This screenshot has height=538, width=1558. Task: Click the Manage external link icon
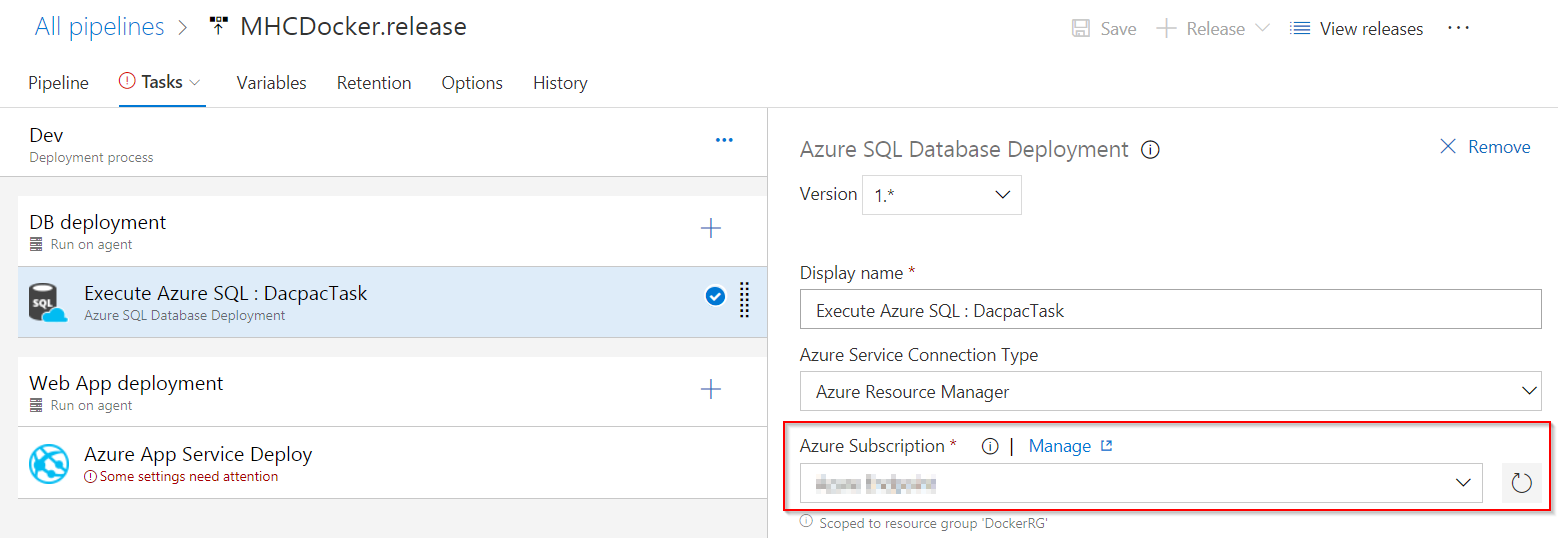point(1107,446)
